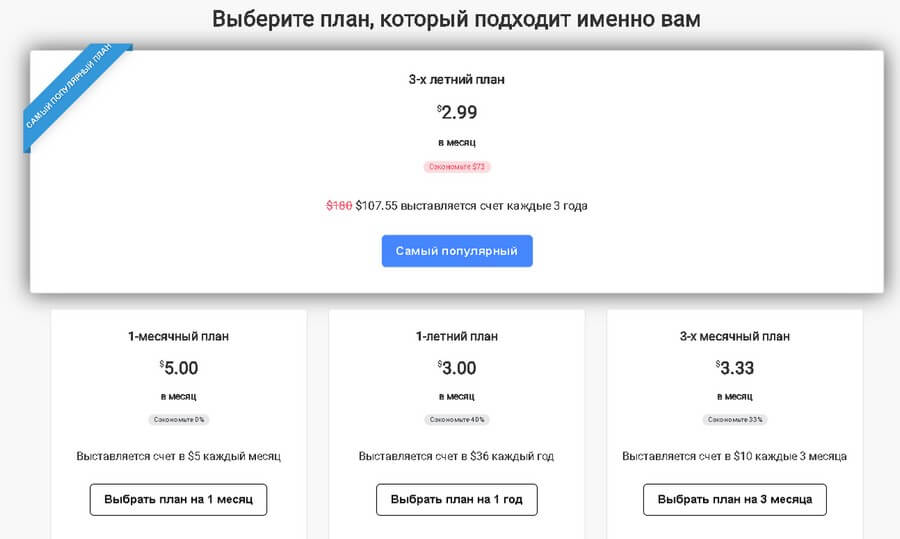Click the "Сэкономьте 33%" savings badge
Screen dimensions: 900x539
click(734, 420)
